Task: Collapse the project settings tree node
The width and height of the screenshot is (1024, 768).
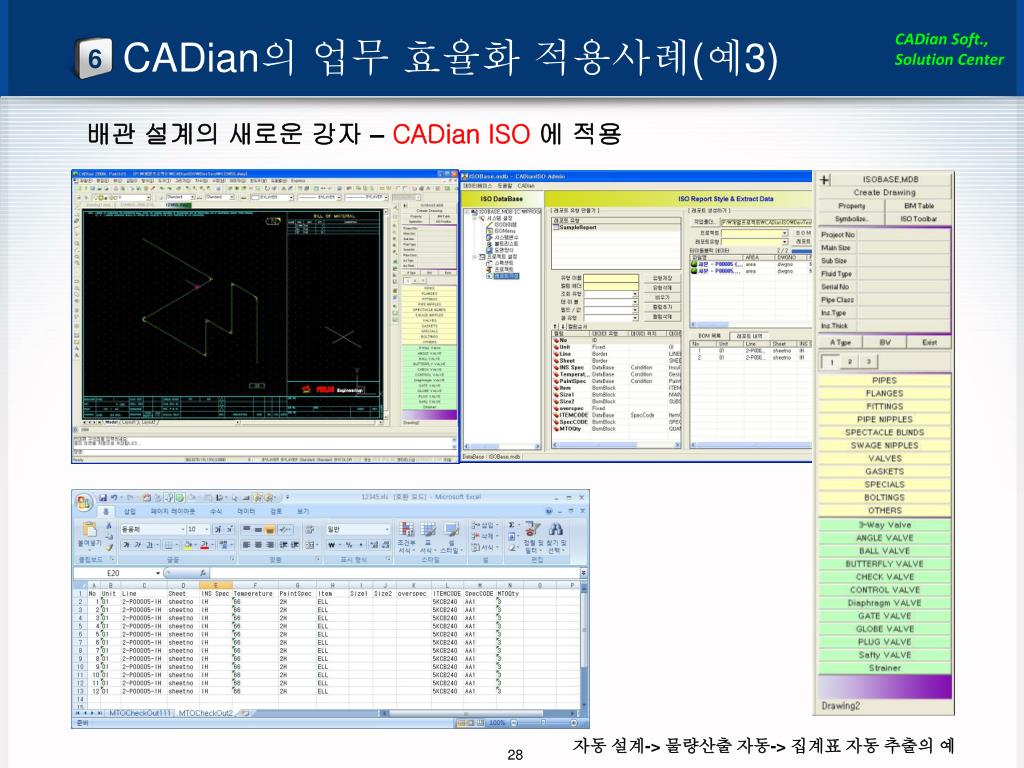Action: 475,257
